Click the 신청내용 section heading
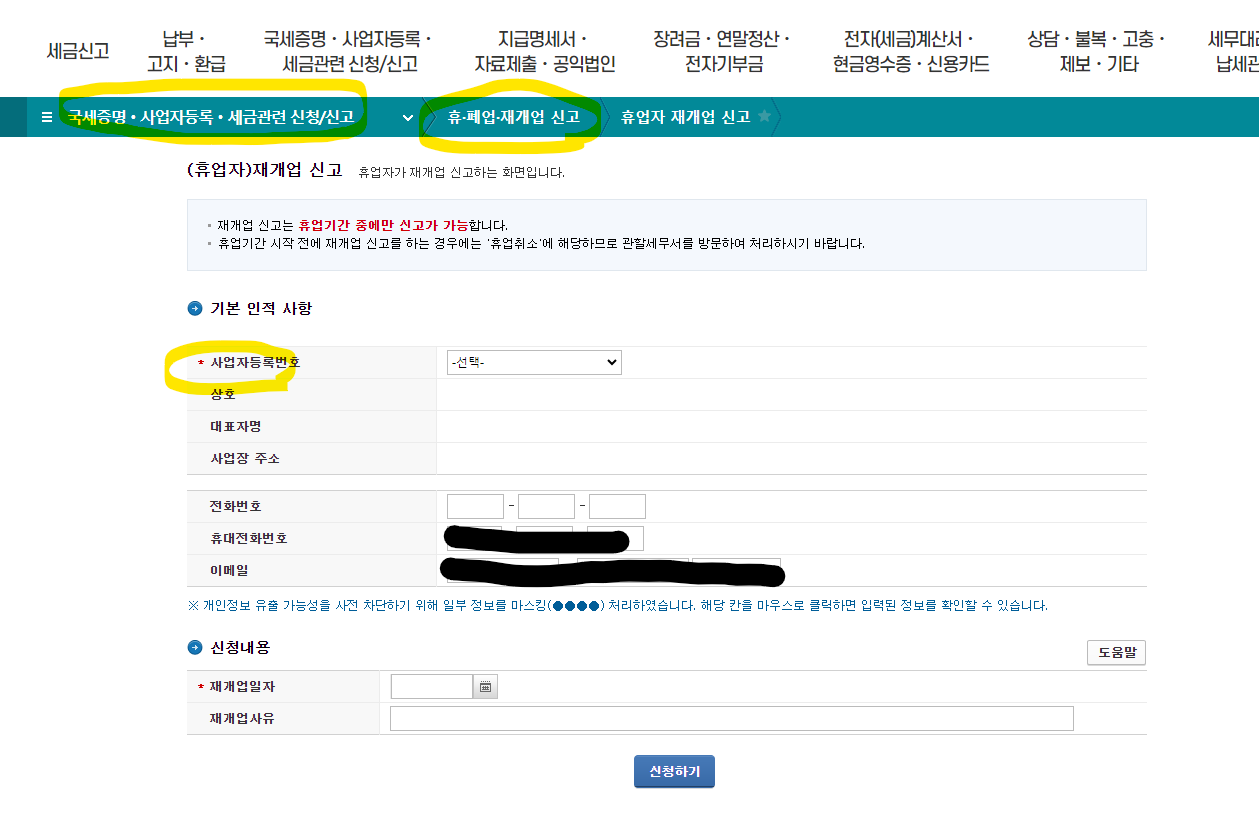This screenshot has height=814, width=1259. (x=240, y=648)
